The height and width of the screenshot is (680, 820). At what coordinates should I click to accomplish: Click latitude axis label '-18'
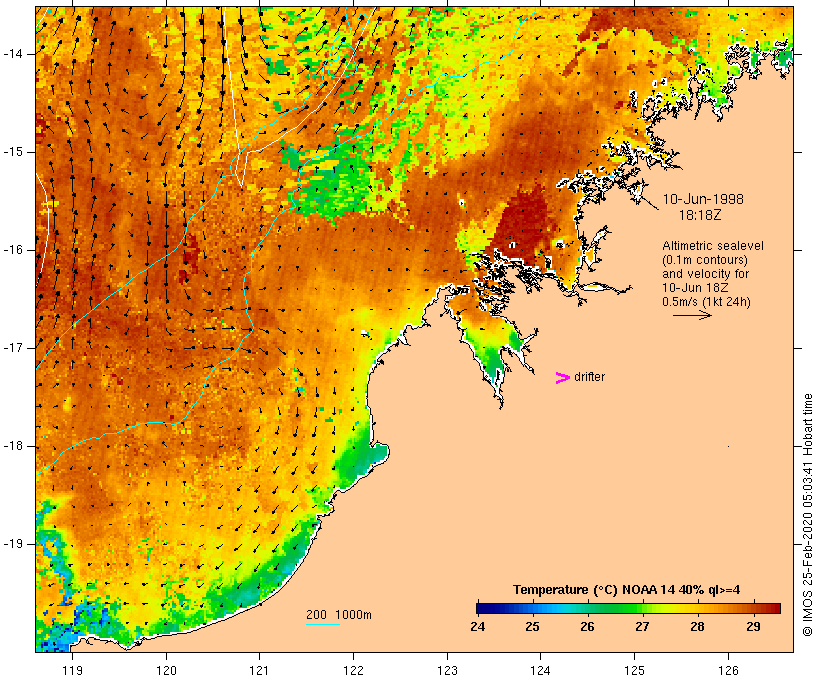[x=12, y=446]
